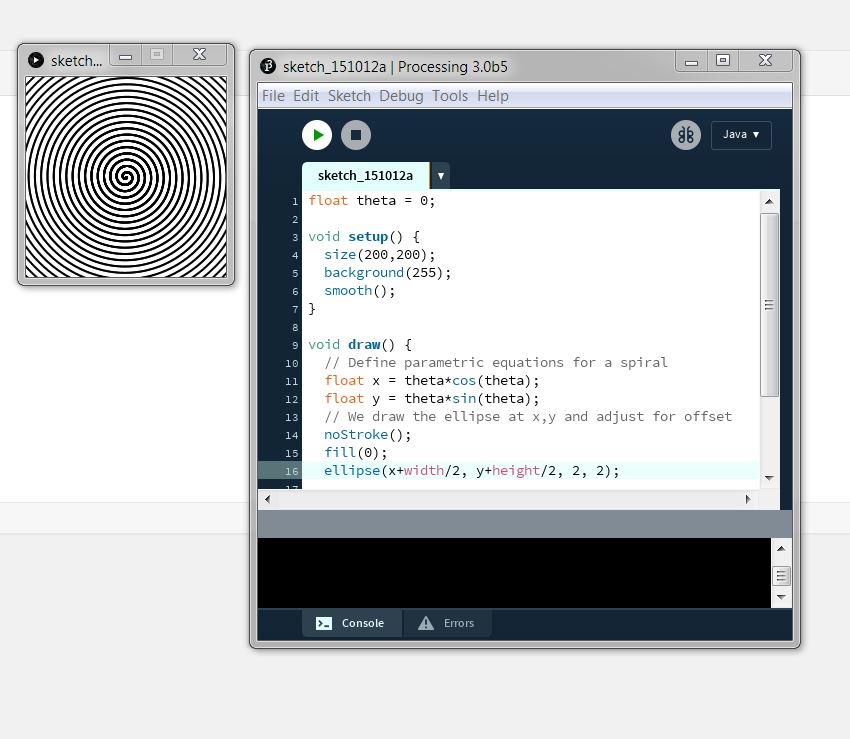Viewport: 850px width, 739px height.
Task: Open the Sketch menu
Action: tap(349, 96)
